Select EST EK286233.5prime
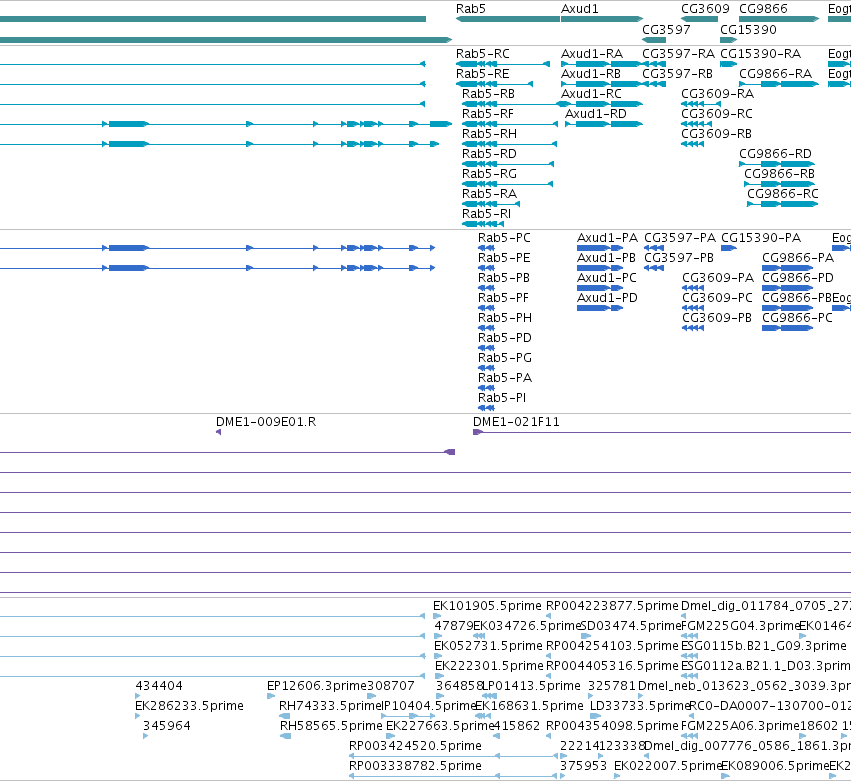Viewport: 851px width, 781px height. [189, 706]
